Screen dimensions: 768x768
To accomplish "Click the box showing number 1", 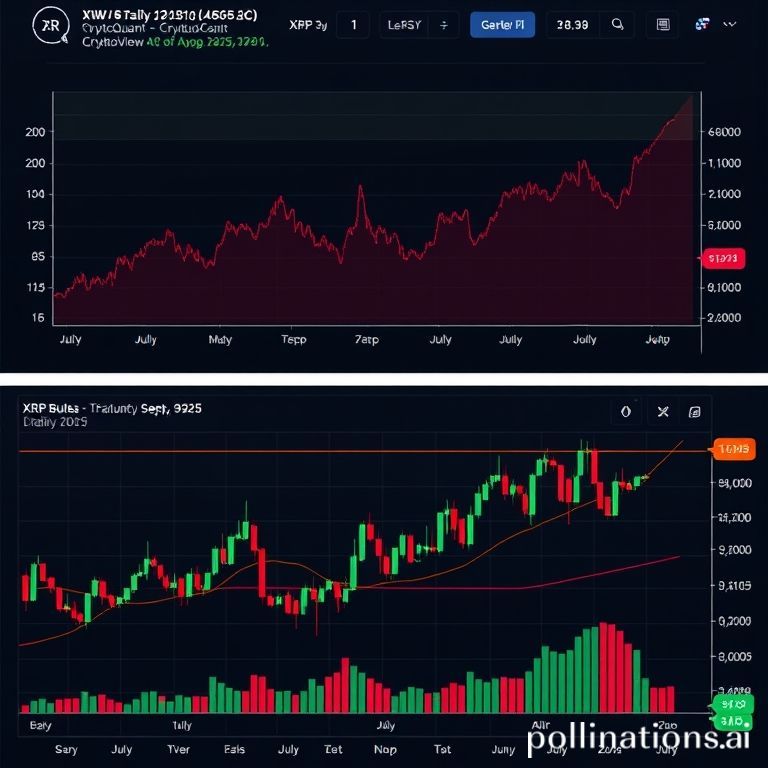I will point(353,24).
